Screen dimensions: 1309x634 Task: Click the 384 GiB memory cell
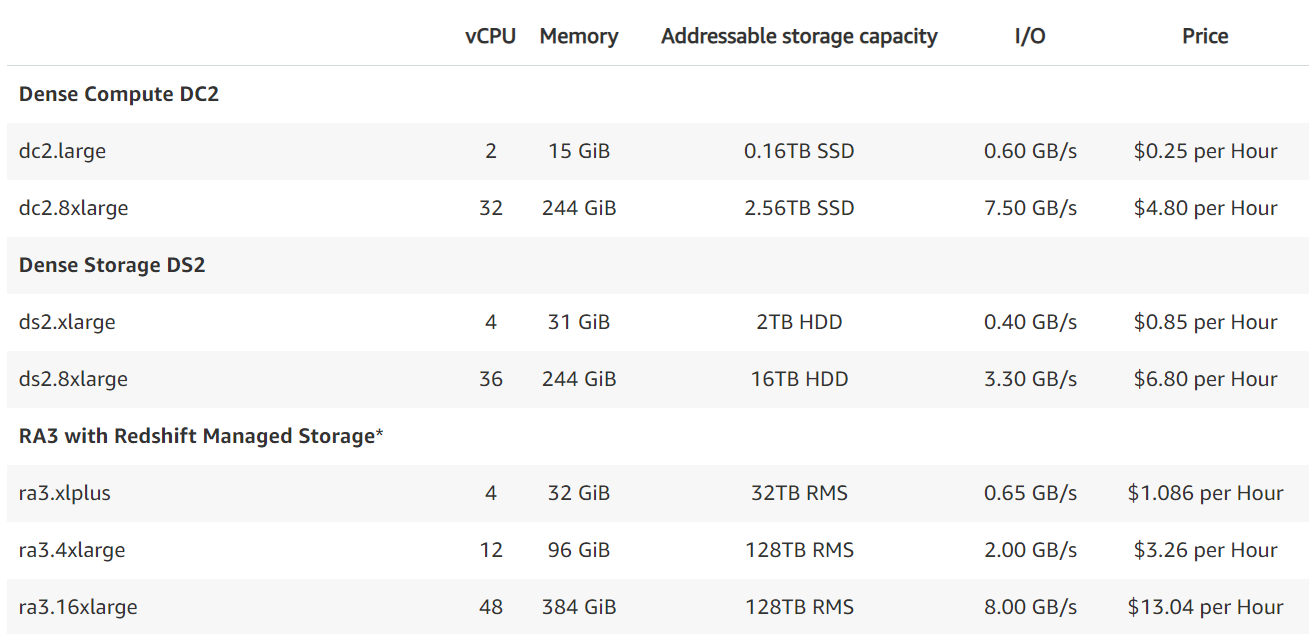(579, 608)
